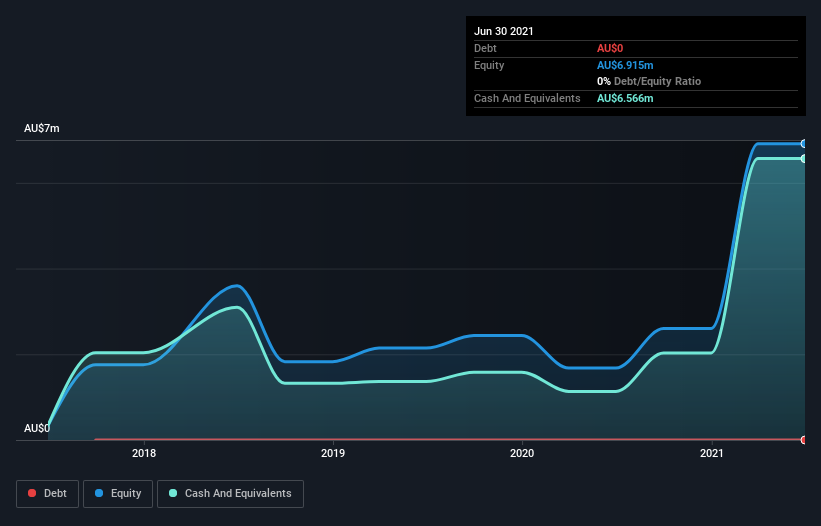Click the 2020 x-axis label
The height and width of the screenshot is (526, 821).
coord(522,453)
